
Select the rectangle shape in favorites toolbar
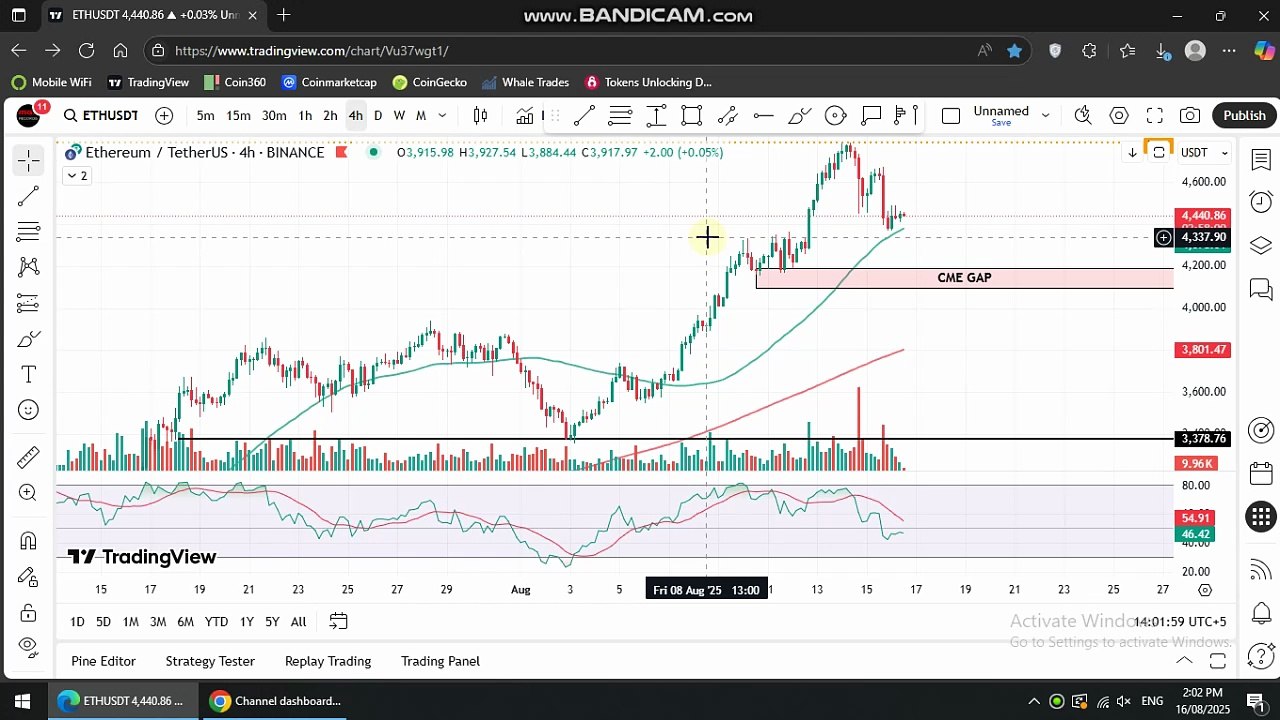pyautogui.click(x=691, y=116)
